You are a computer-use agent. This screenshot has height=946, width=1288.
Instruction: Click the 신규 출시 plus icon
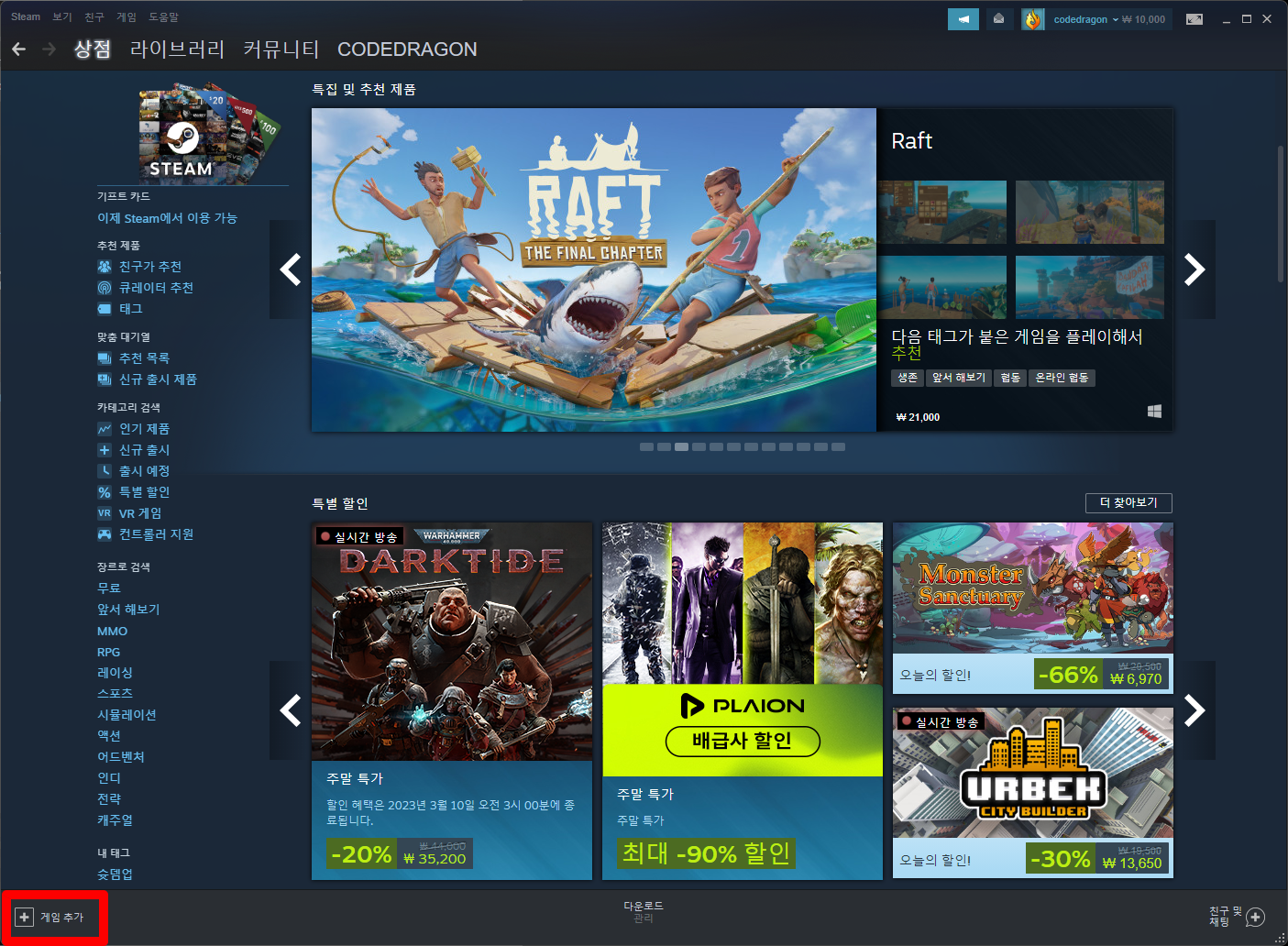coord(105,450)
